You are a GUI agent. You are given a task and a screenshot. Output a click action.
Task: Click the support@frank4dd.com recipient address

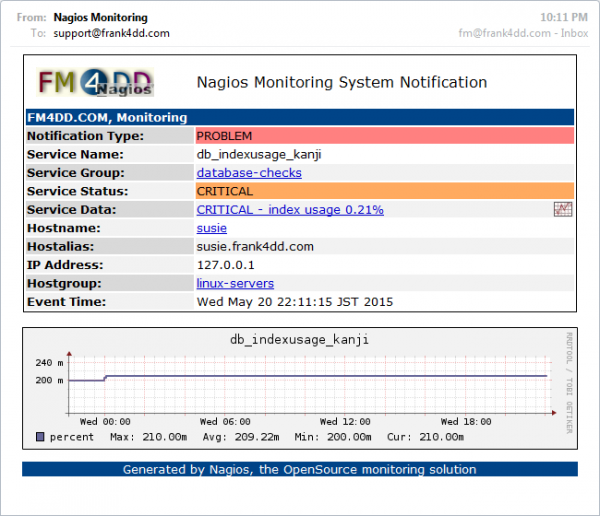coord(111,33)
